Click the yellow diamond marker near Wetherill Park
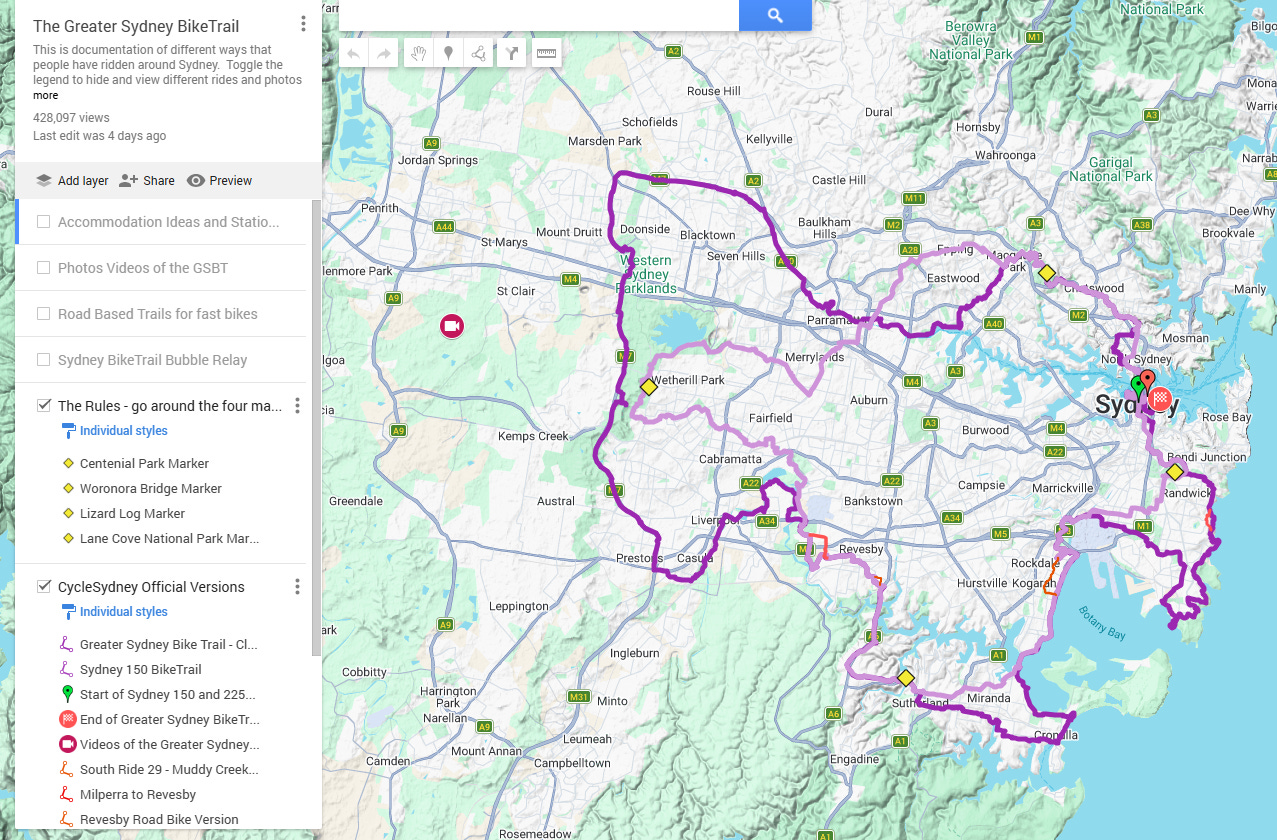 coord(648,387)
